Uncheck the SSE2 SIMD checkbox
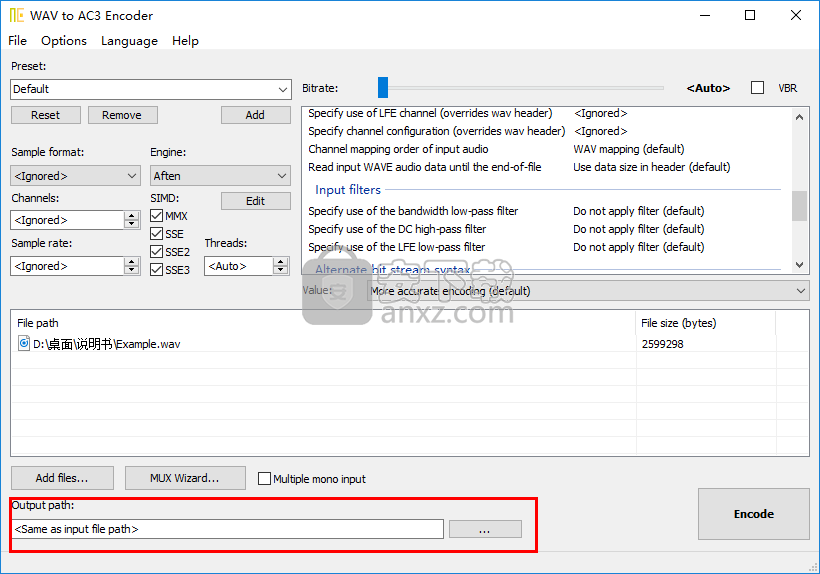Viewport: 820px width, 574px height. [156, 251]
